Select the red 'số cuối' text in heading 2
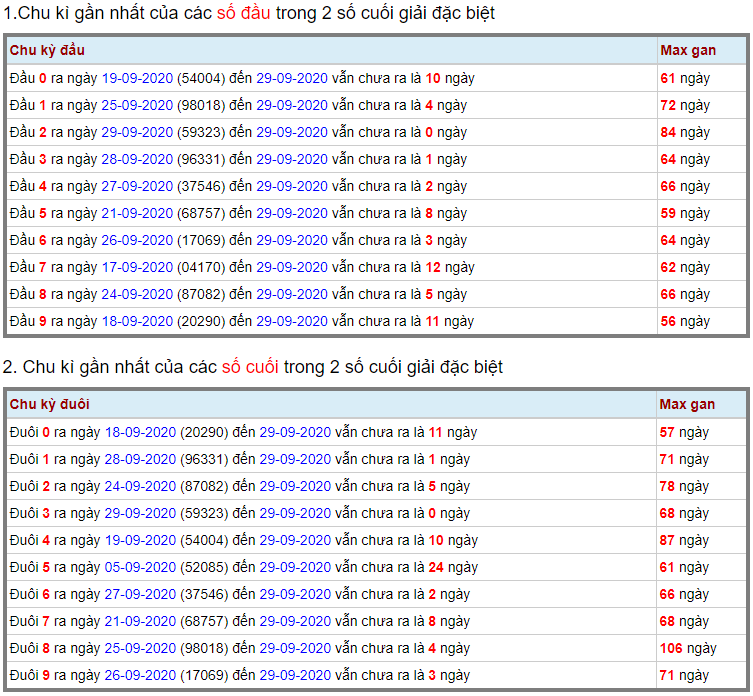Screen dimensions: 753x696 (x=250, y=367)
